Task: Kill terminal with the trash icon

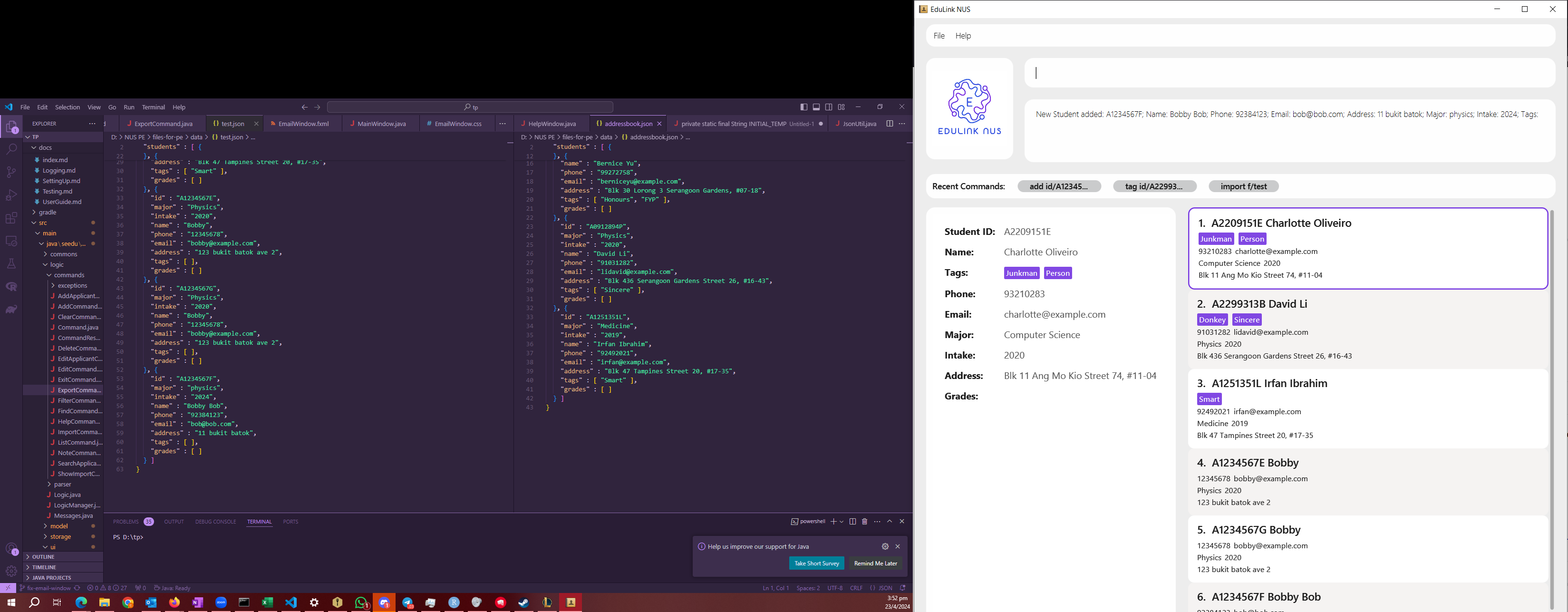Action: [x=864, y=522]
